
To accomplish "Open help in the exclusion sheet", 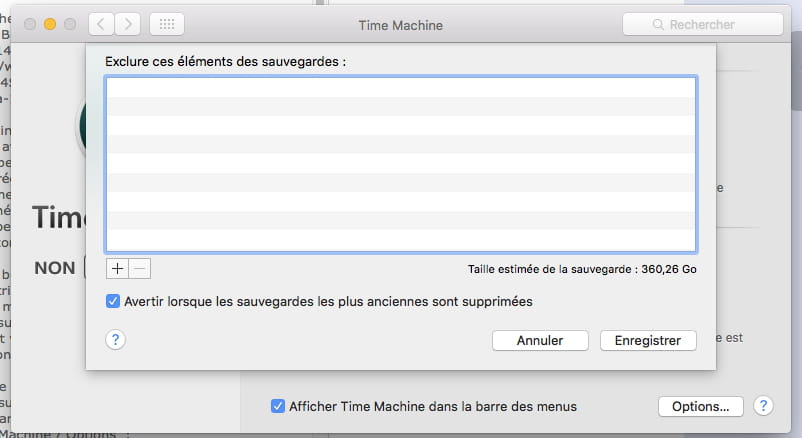I will 116,340.
